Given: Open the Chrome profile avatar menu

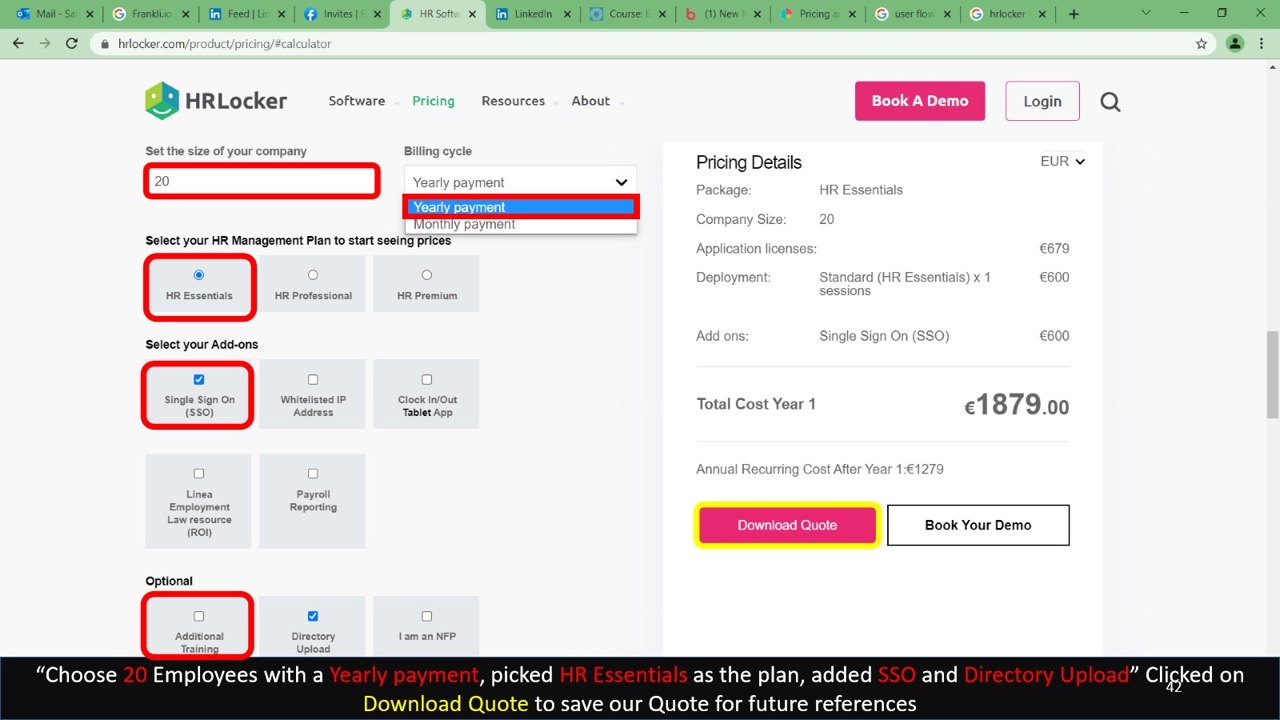Looking at the screenshot, I should [x=1235, y=44].
